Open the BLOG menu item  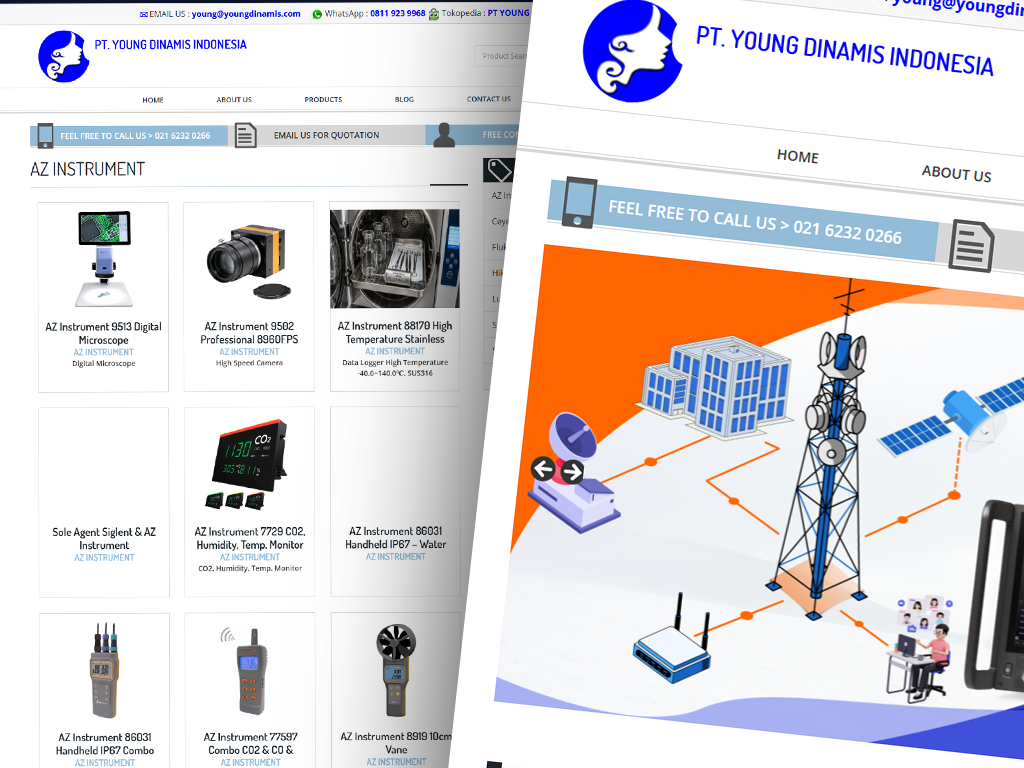pyautogui.click(x=404, y=99)
